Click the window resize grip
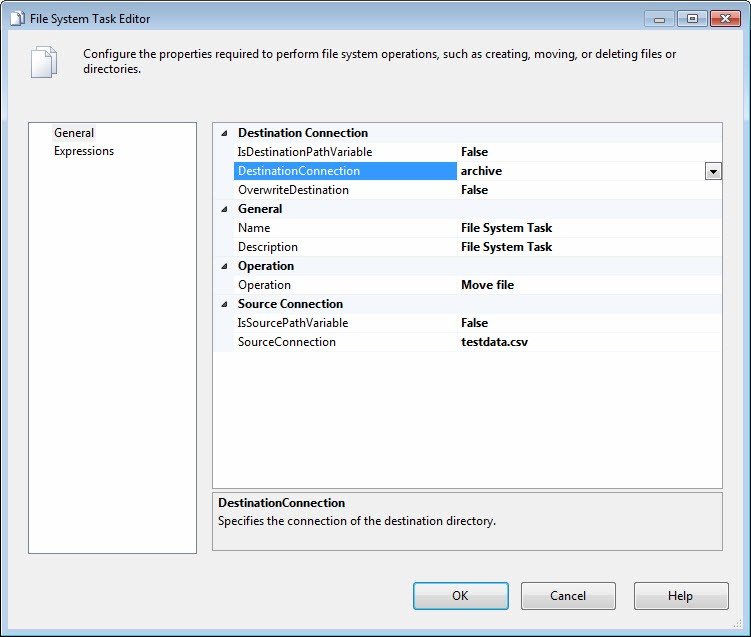 [738, 624]
